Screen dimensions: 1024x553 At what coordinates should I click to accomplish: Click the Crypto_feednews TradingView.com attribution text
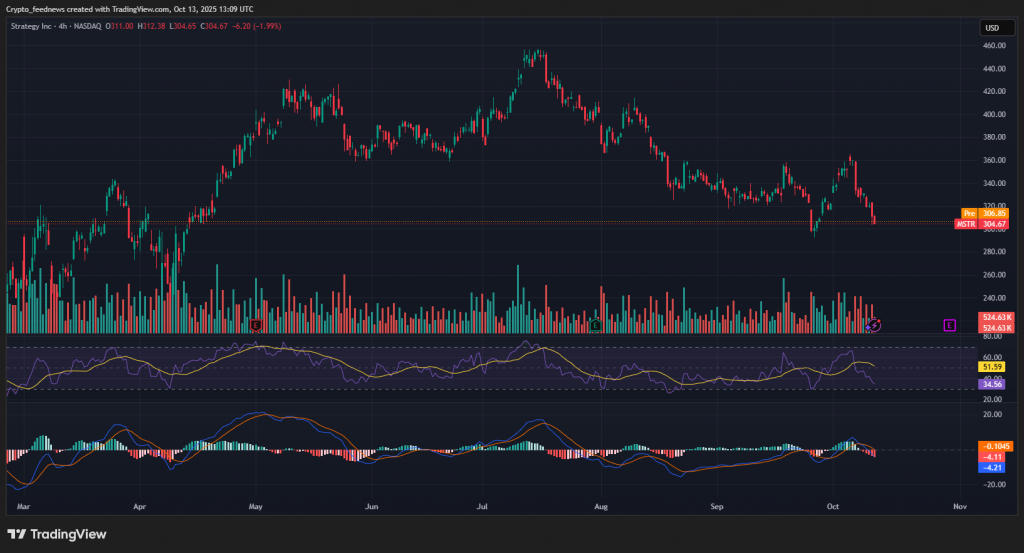130,10
